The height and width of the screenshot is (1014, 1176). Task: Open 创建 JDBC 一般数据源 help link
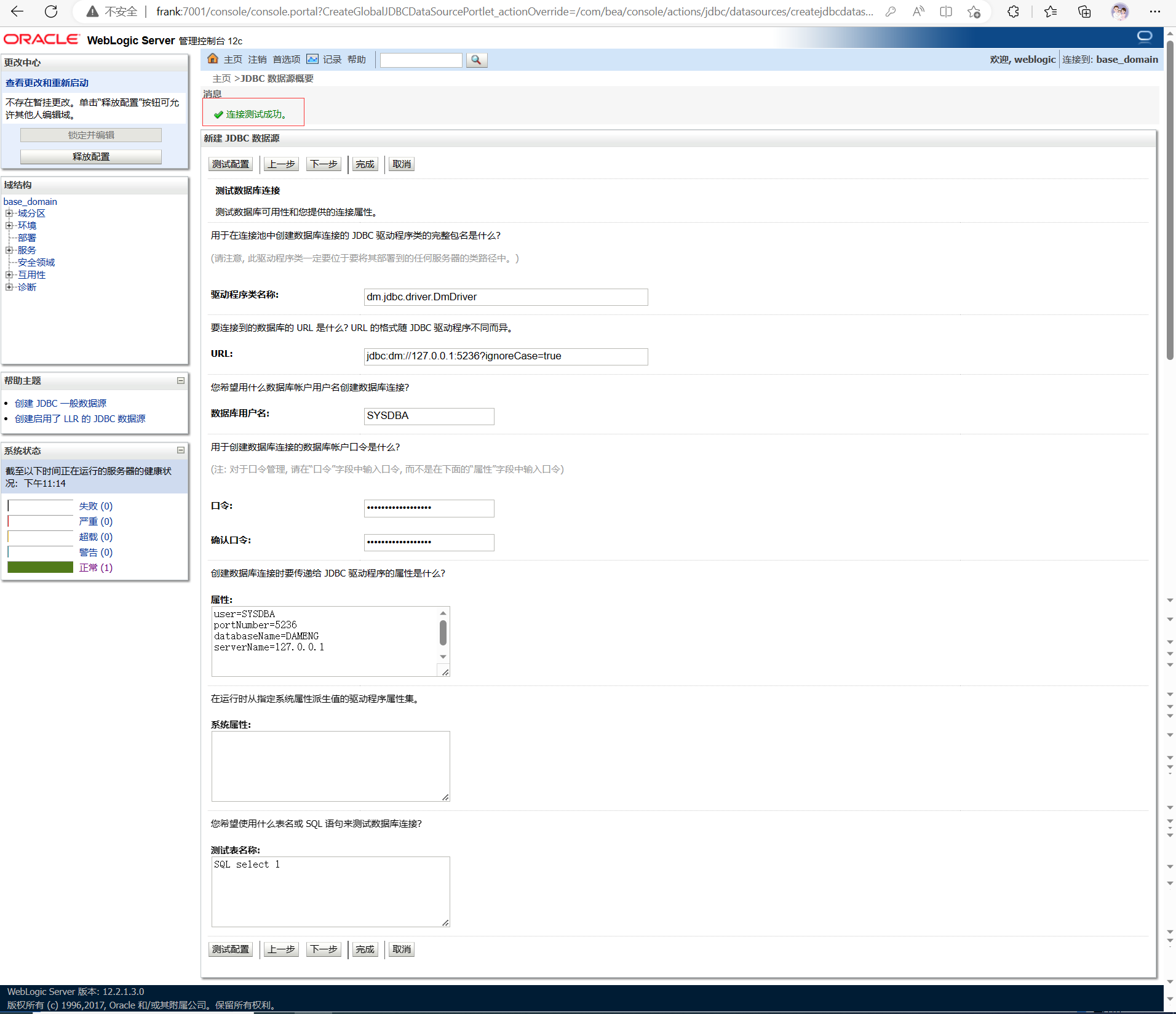pyautogui.click(x=60, y=404)
